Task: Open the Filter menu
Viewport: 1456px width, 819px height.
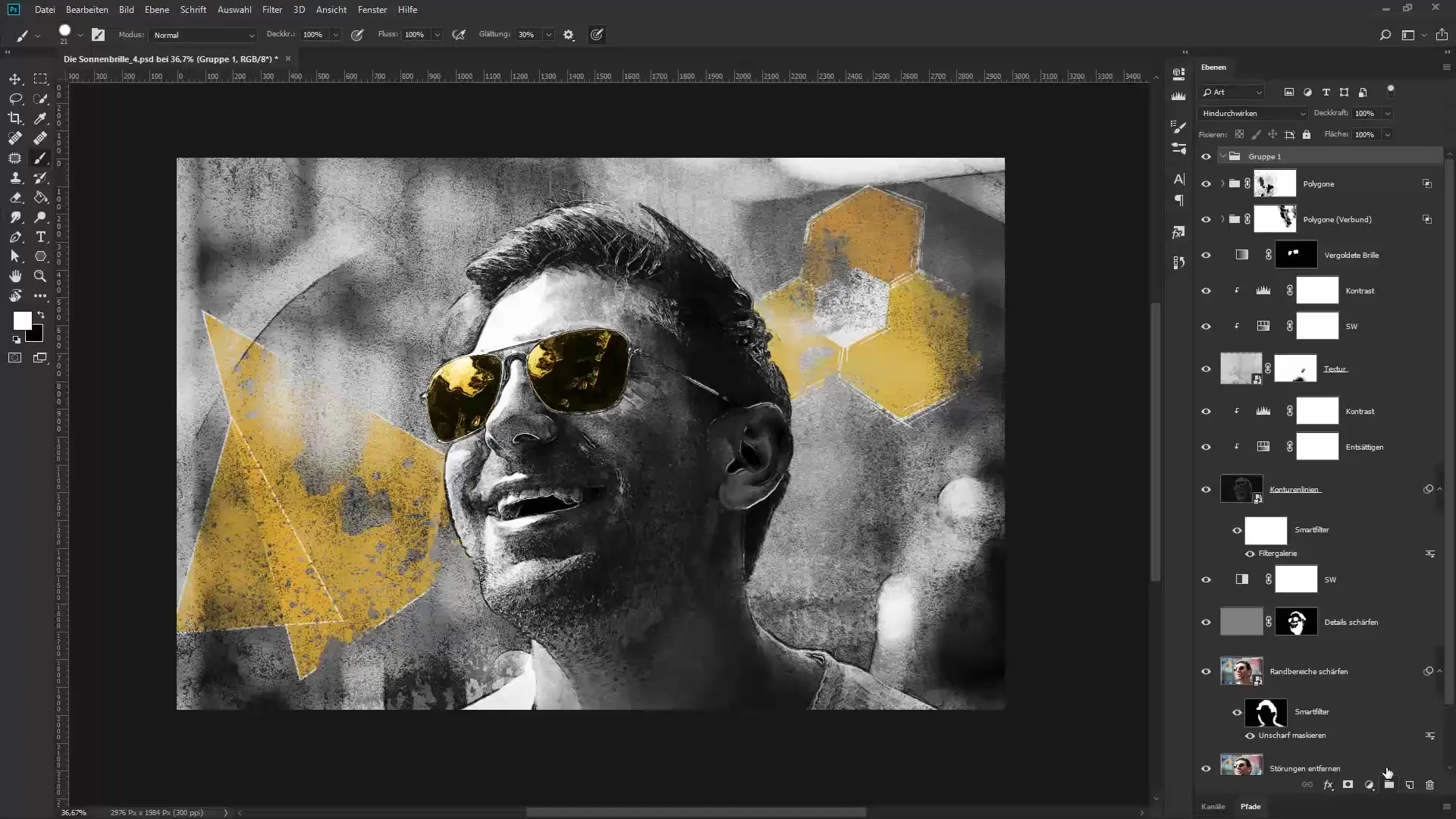Action: [271, 10]
